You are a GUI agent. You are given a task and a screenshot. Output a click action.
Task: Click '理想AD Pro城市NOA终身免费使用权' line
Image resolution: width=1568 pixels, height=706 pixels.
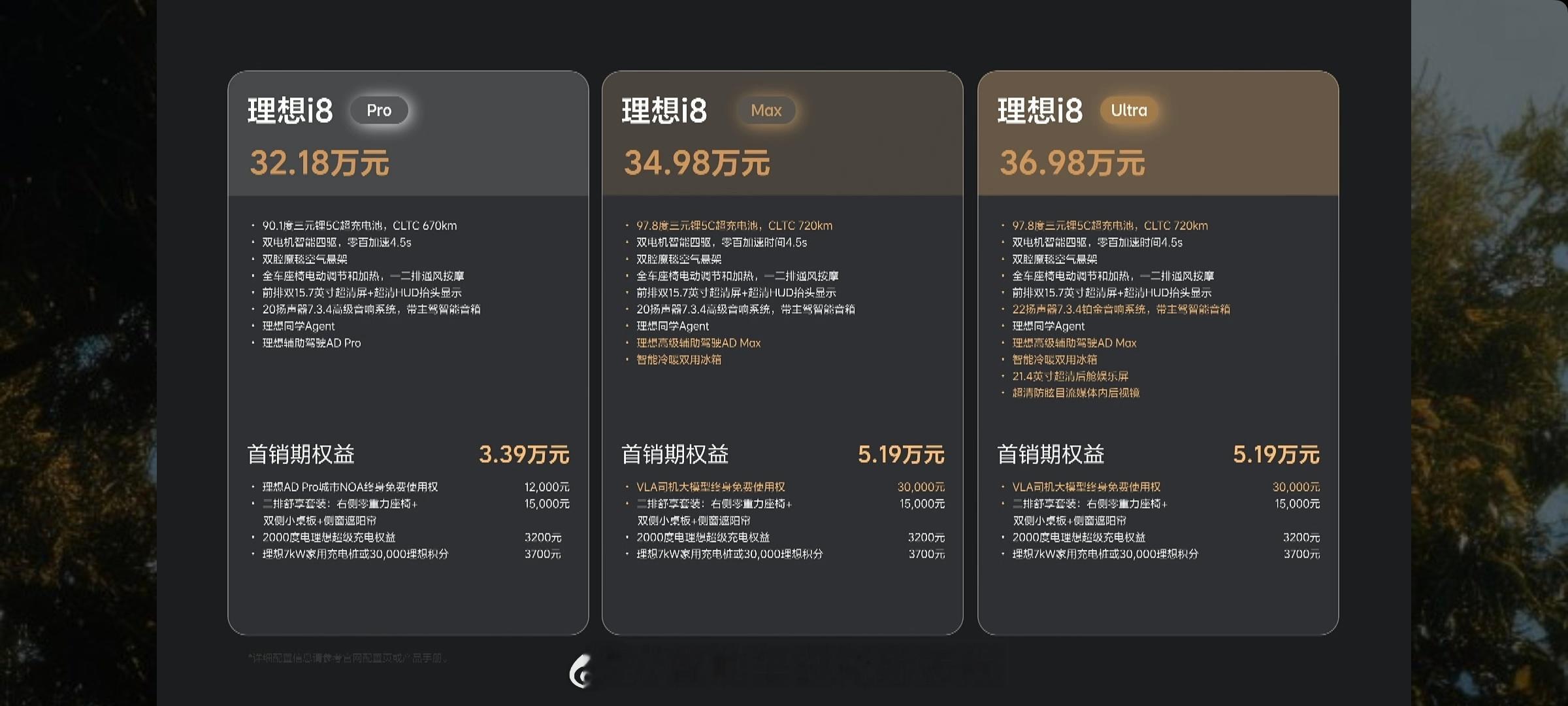350,487
